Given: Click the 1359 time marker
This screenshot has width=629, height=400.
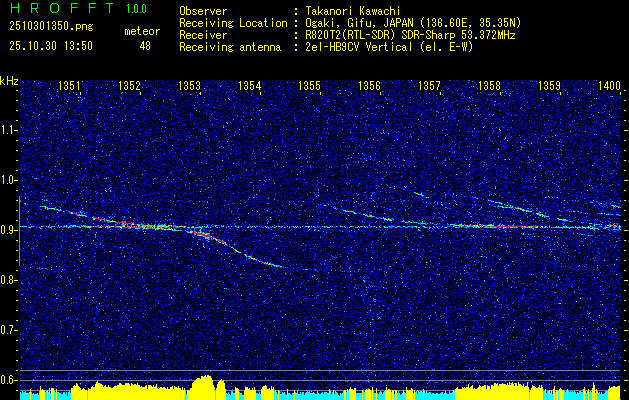Looking at the screenshot, I should point(549,86).
